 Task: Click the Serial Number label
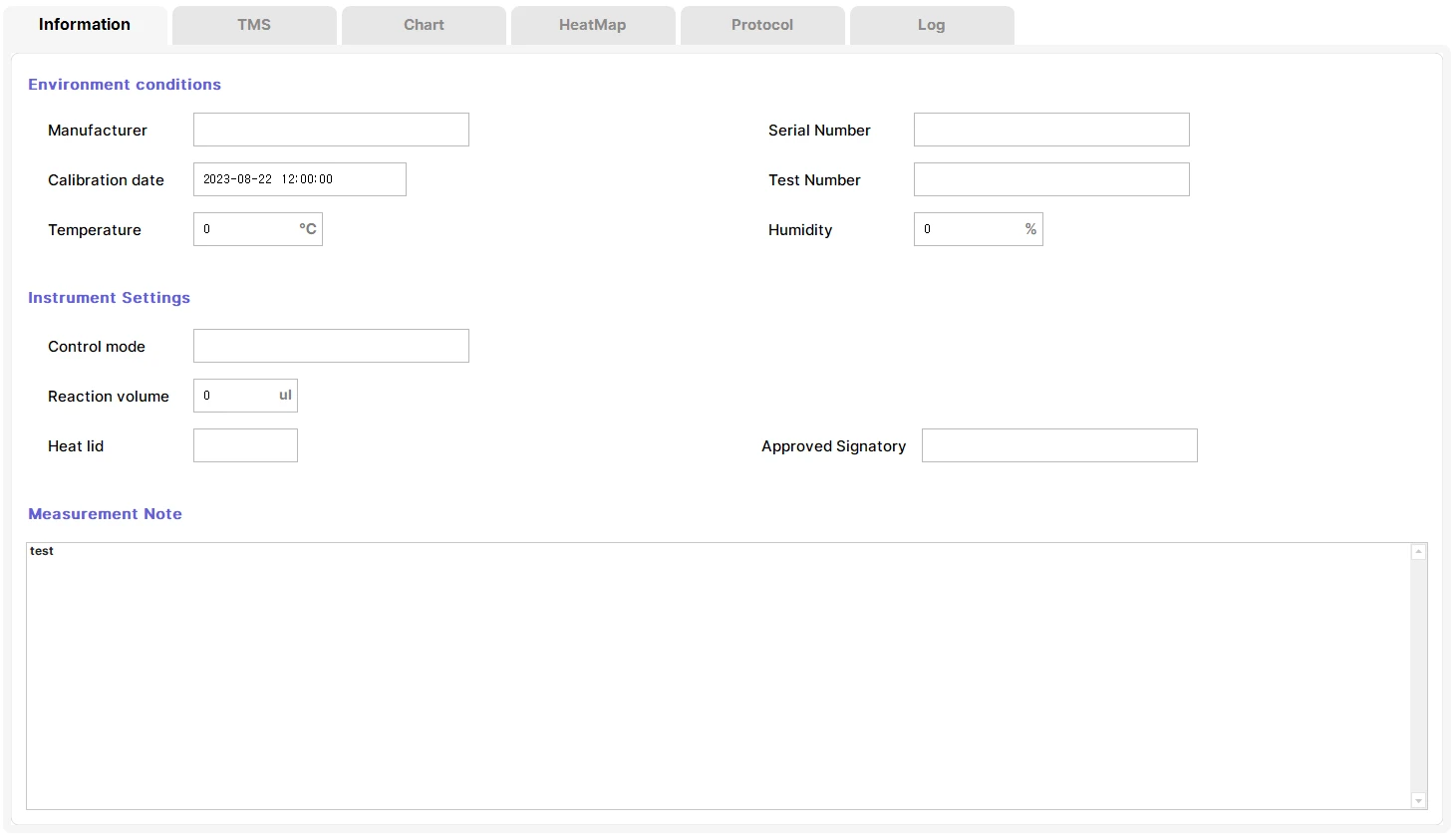pyautogui.click(x=819, y=131)
